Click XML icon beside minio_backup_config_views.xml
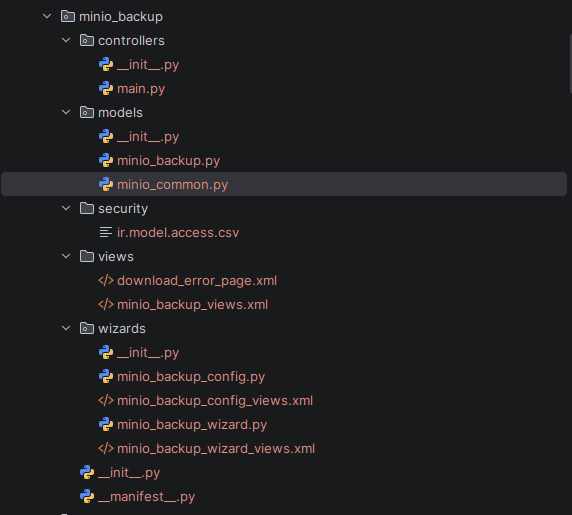Image resolution: width=572 pixels, height=515 pixels. [x=106, y=400]
